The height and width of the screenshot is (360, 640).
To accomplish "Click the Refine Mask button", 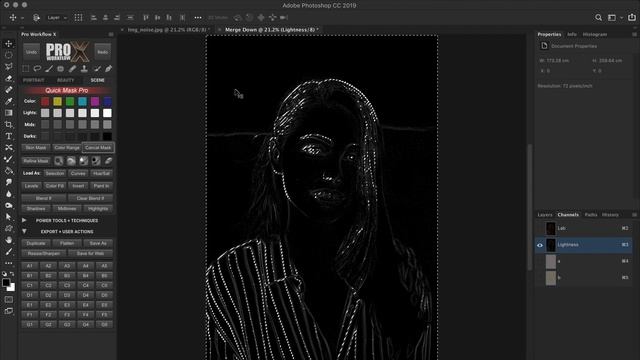I will coord(36,161).
